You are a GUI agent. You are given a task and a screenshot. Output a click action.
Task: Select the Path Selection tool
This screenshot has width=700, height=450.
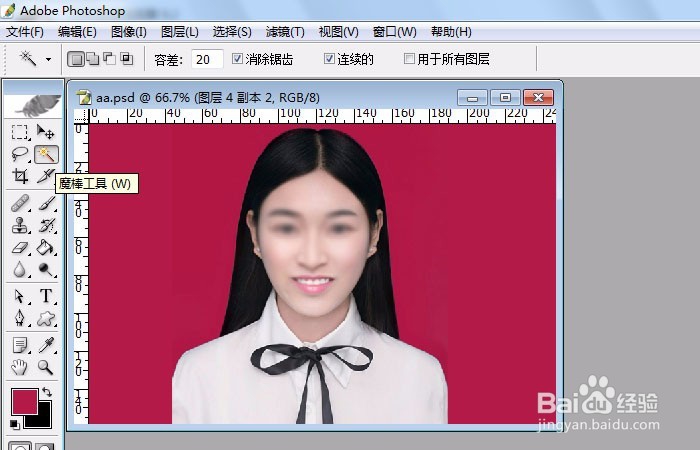point(20,296)
